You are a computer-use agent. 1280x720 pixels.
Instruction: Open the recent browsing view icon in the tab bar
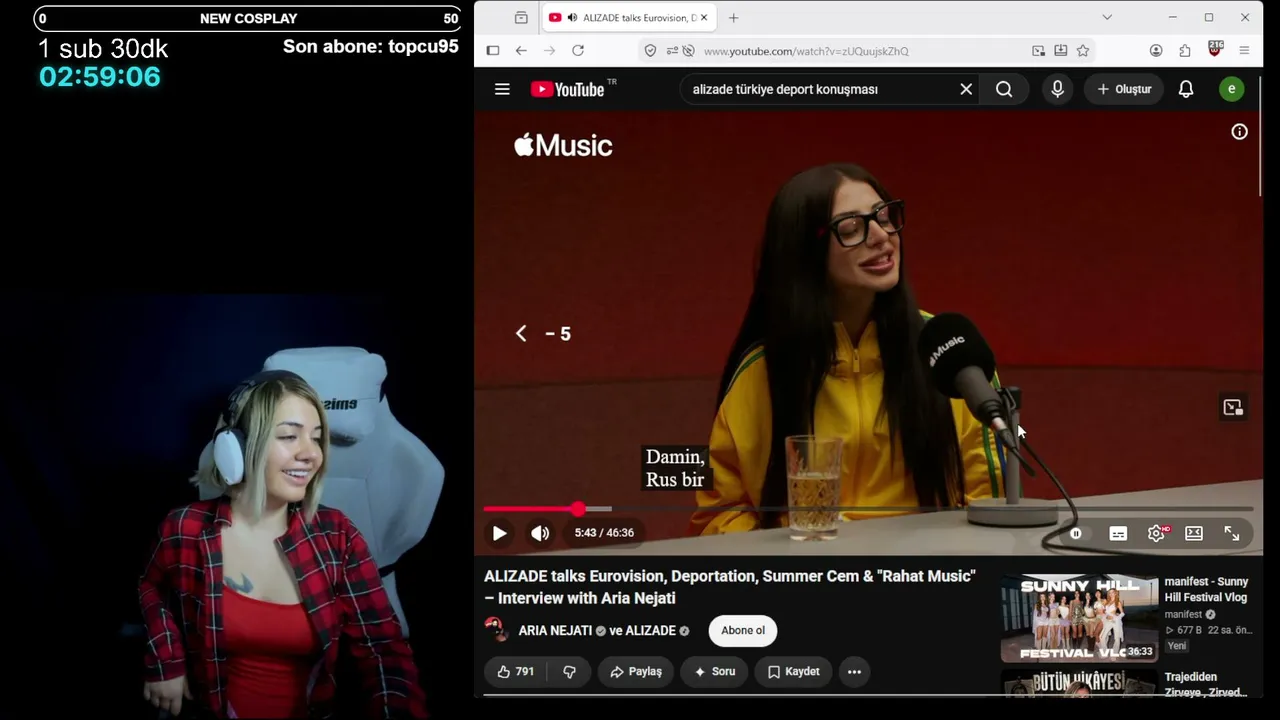[x=521, y=18]
